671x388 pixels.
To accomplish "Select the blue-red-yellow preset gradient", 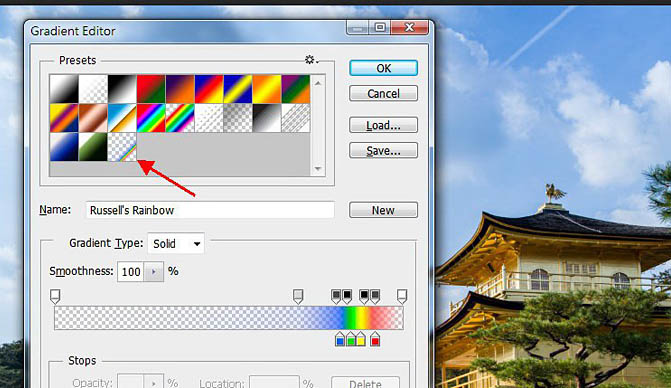I will point(209,89).
